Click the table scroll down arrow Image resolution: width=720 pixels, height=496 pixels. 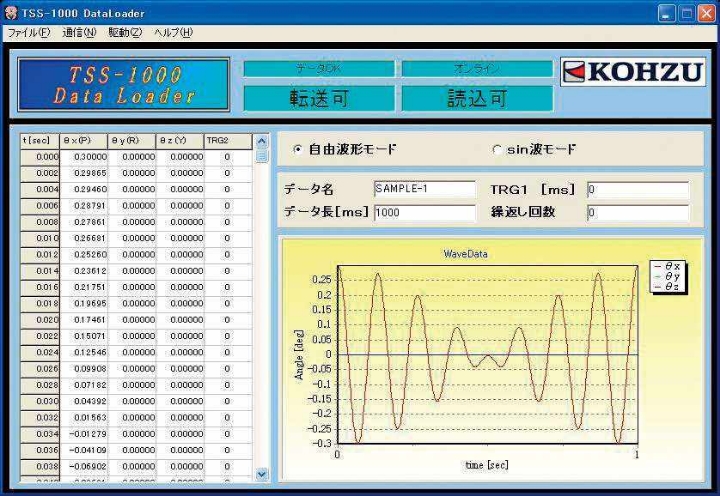point(261,474)
